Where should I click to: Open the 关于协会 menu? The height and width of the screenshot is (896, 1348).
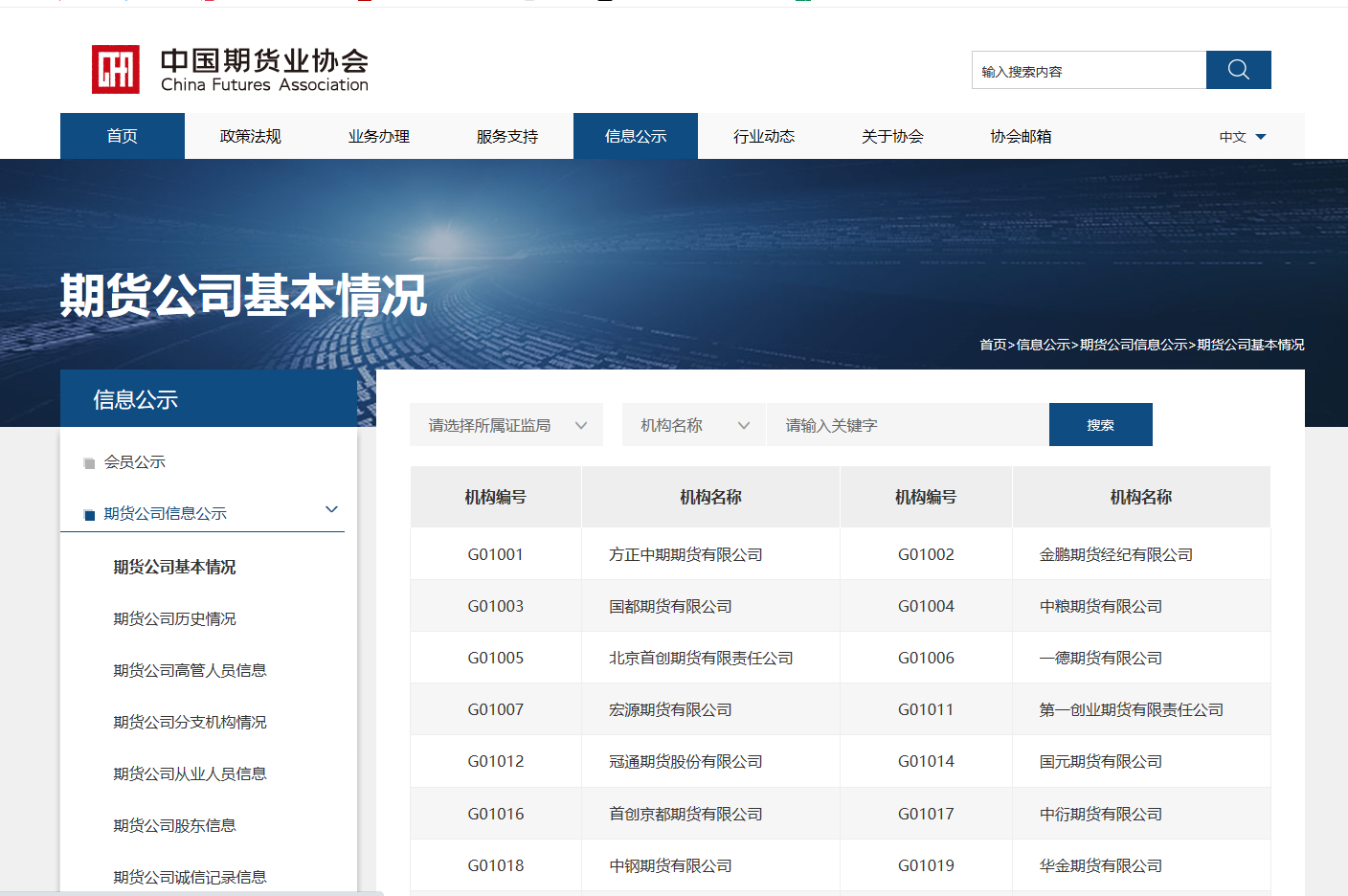coord(892,136)
